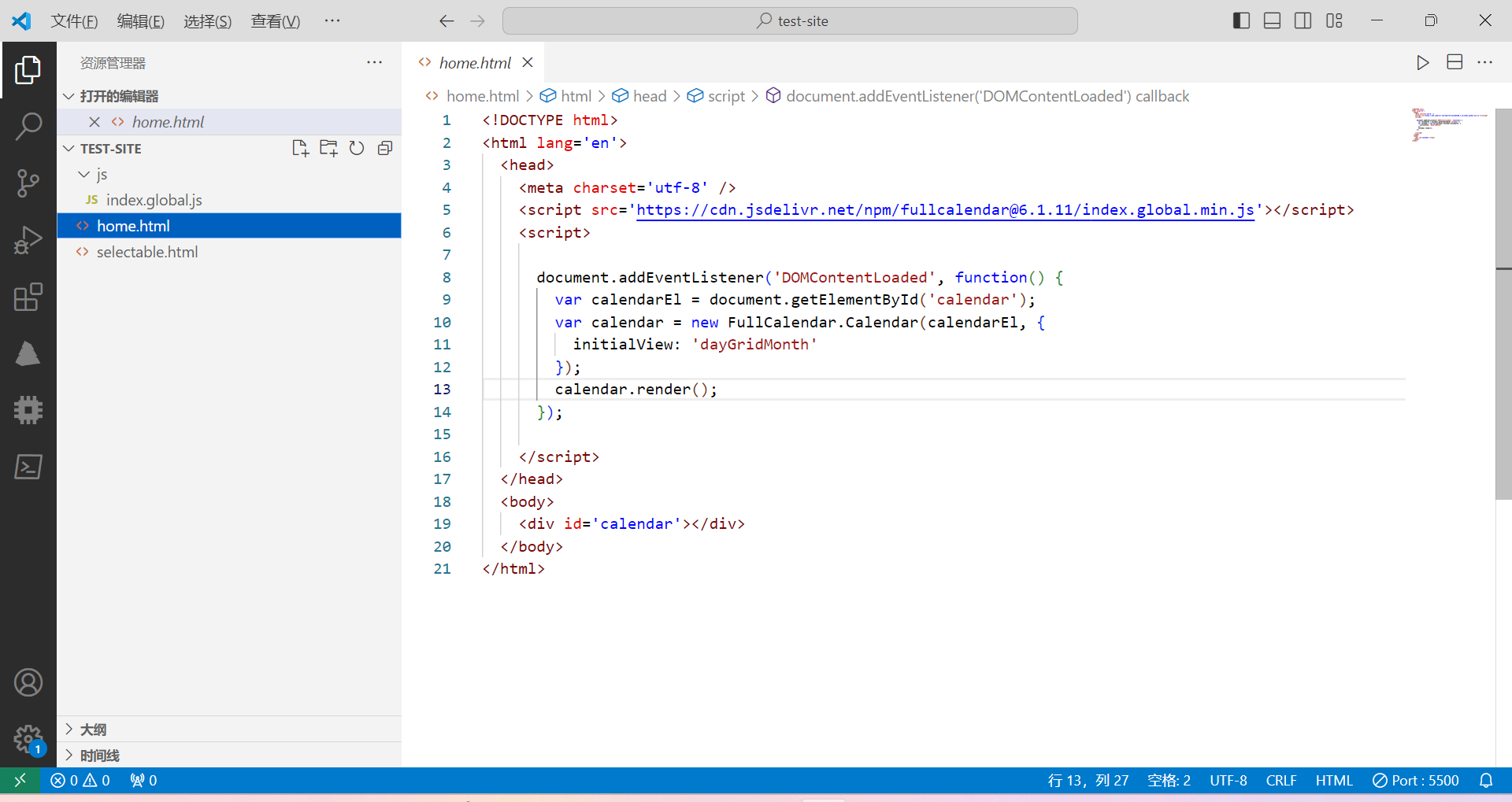The image size is (1512, 802).
Task: Collapse all folders in Explorer
Action: pyautogui.click(x=385, y=148)
